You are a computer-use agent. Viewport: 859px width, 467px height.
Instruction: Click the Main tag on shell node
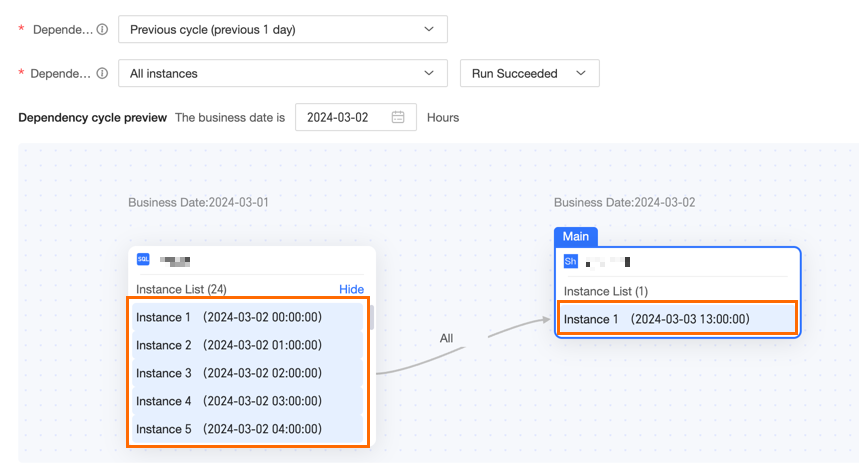576,236
